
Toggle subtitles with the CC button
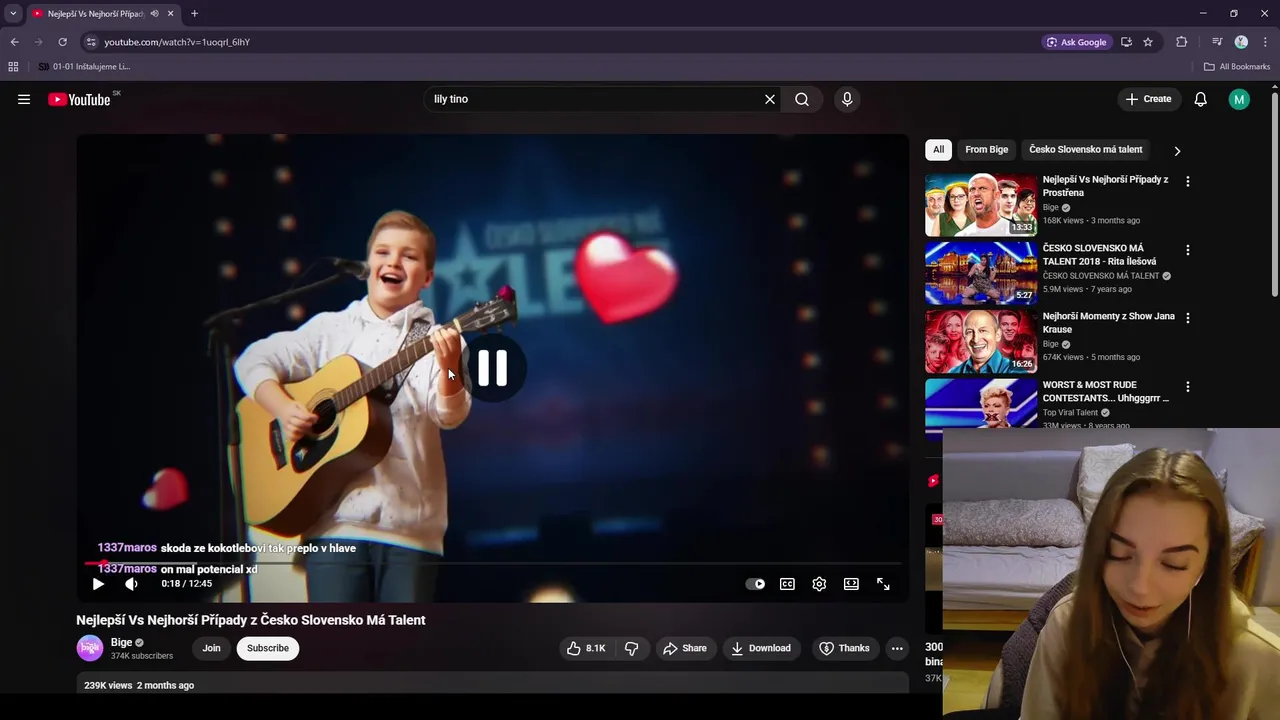pyautogui.click(x=787, y=584)
